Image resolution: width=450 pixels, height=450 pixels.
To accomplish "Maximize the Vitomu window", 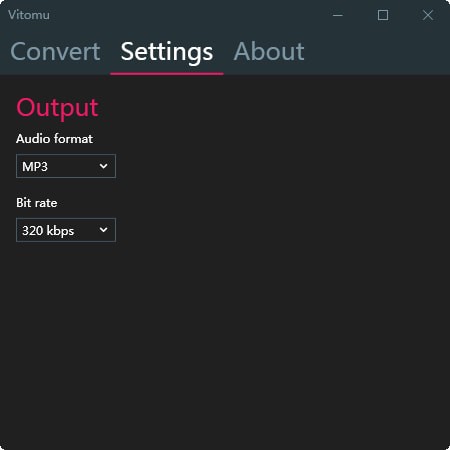I will click(383, 15).
